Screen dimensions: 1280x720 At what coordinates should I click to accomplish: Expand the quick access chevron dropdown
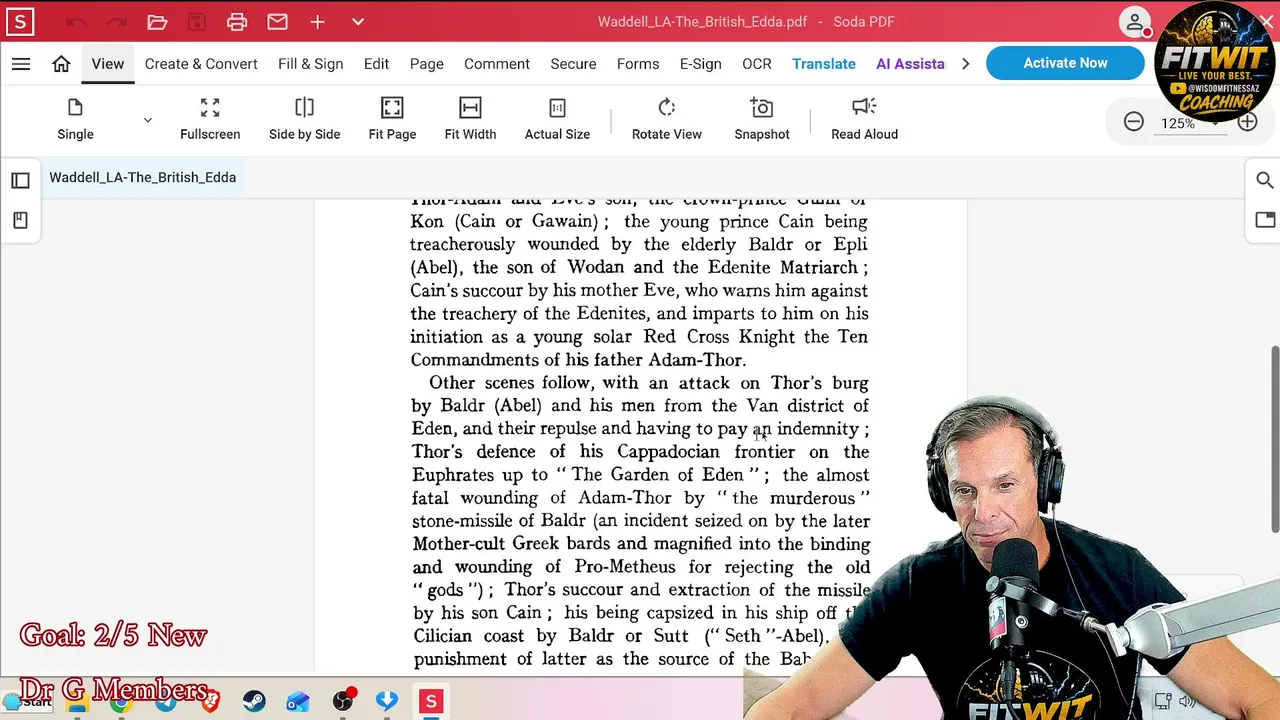pos(358,22)
